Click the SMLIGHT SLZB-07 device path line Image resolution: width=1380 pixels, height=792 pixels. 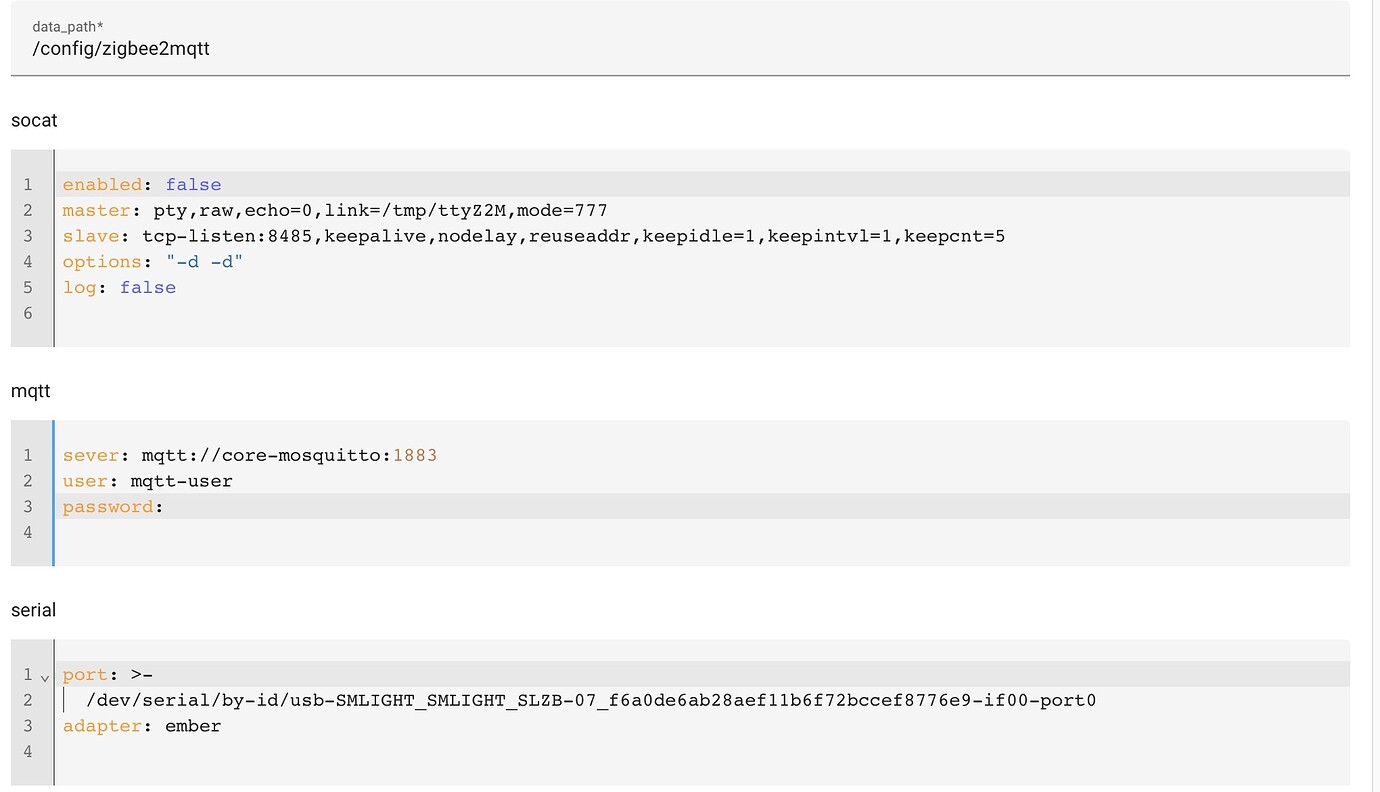(x=590, y=700)
